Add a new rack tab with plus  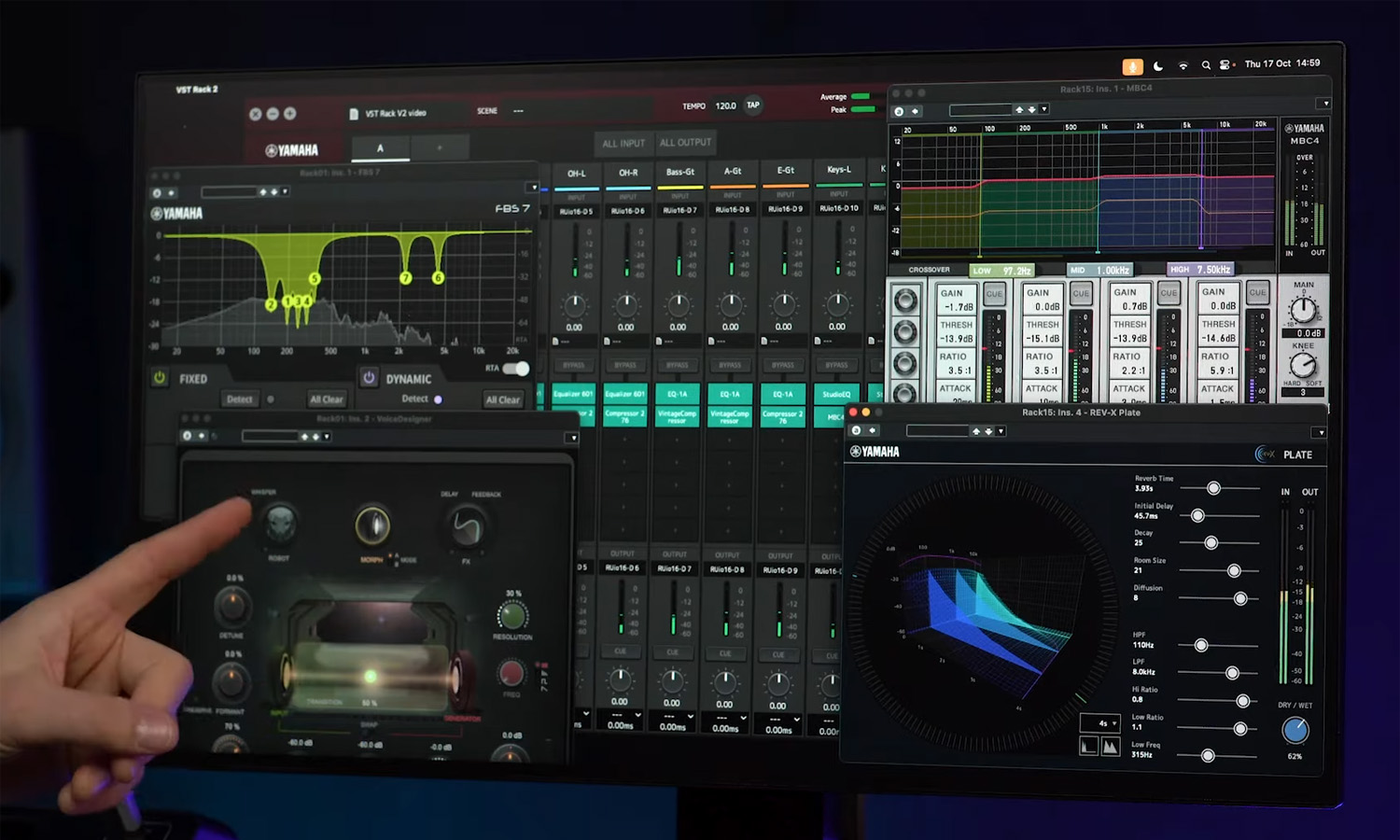(439, 147)
